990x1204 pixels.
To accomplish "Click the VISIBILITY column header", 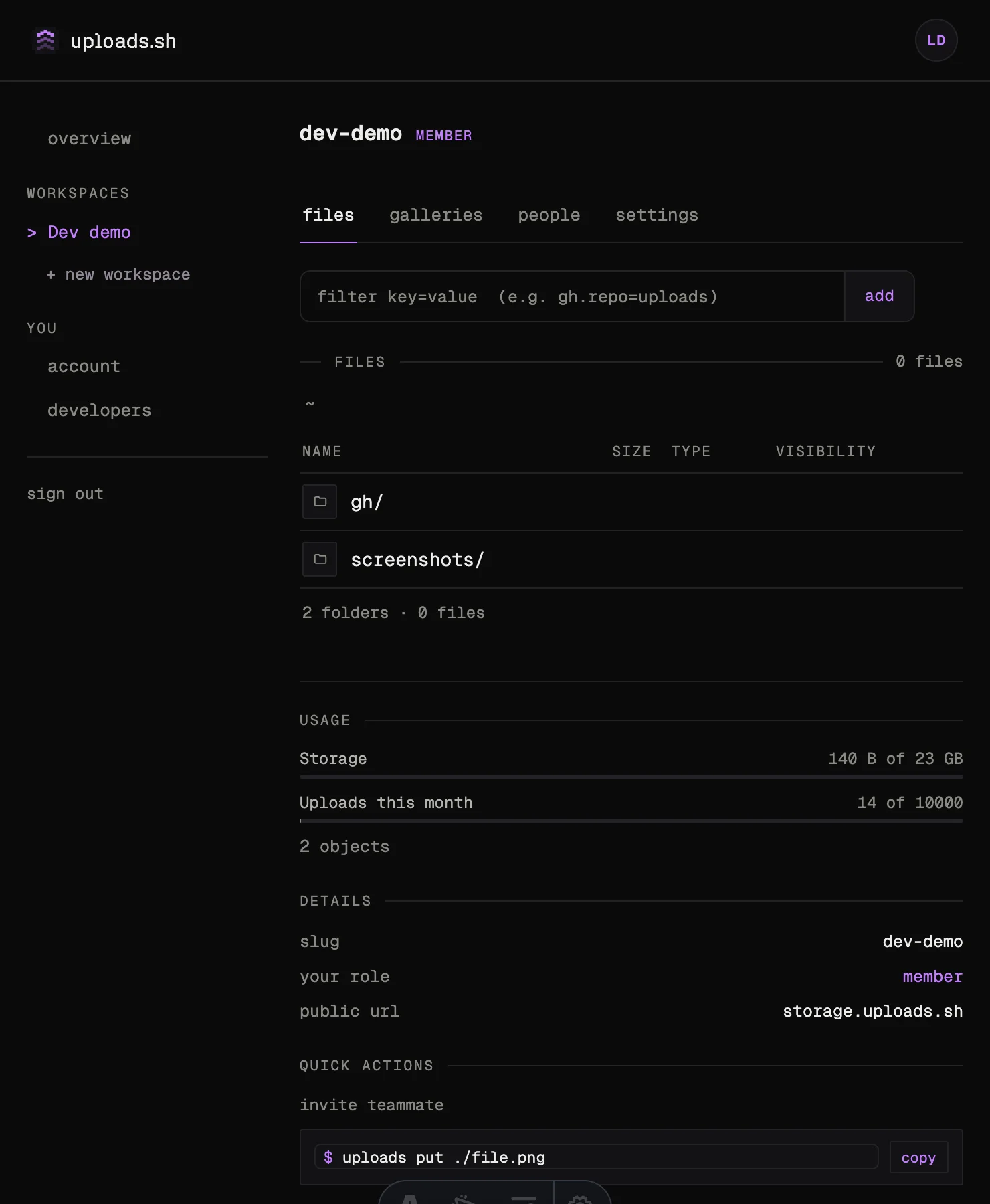I will pos(825,451).
